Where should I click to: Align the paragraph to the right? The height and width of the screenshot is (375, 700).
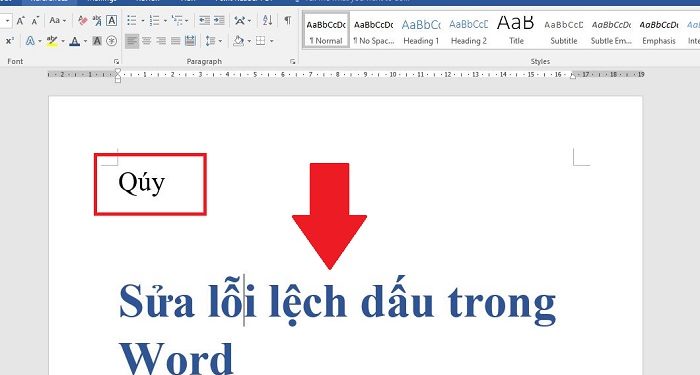[161, 42]
